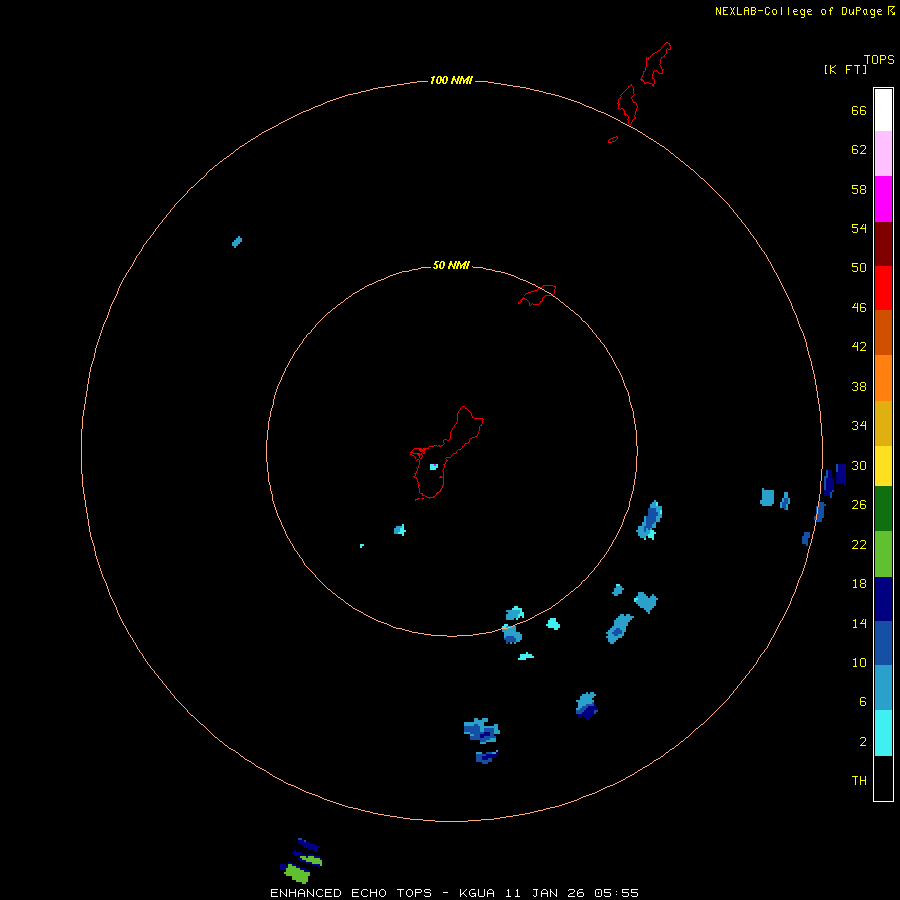Pick the dark maroon legend swatch below 54
Image resolution: width=900 pixels, height=900 pixels.
(883, 244)
